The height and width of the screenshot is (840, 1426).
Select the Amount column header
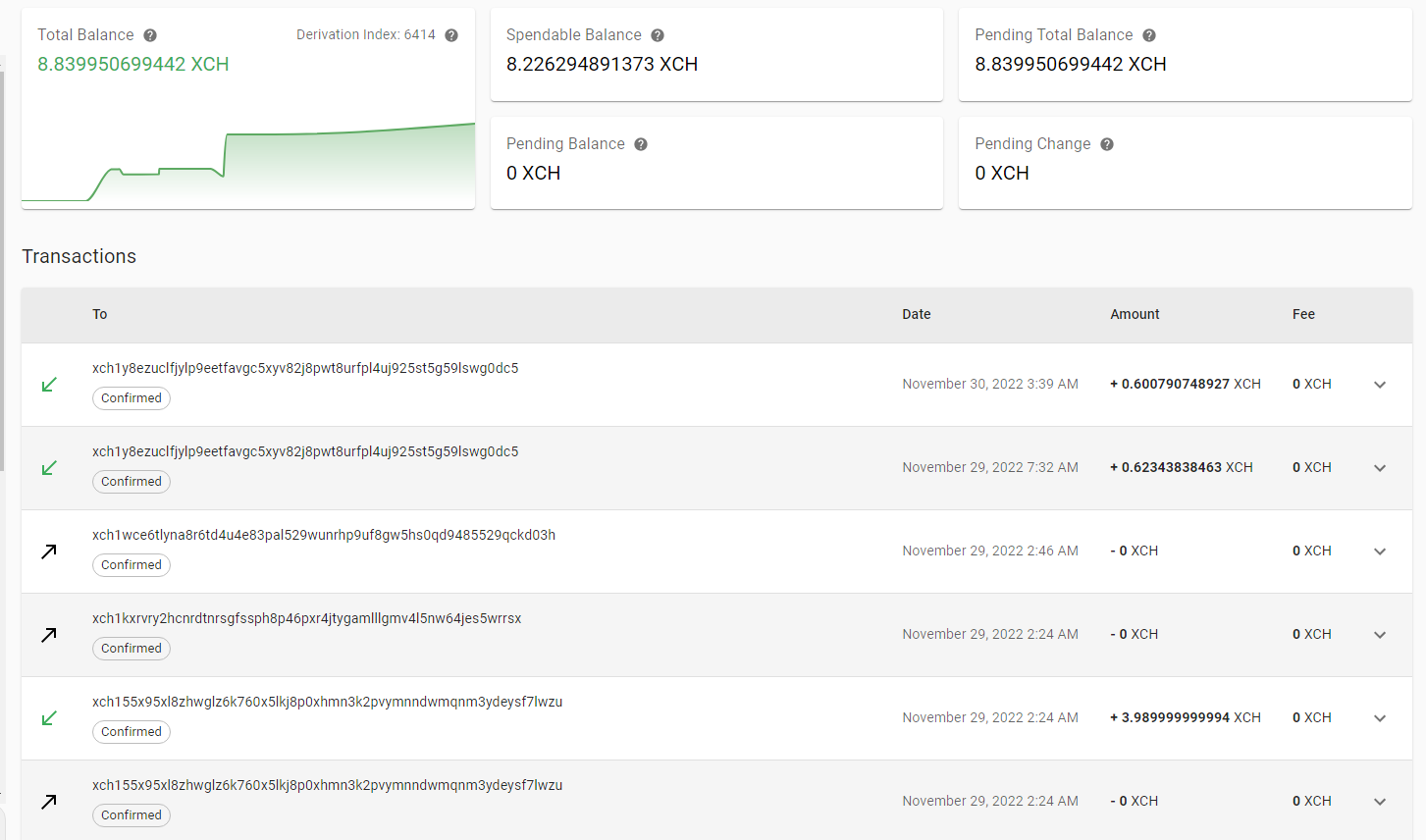tap(1135, 314)
